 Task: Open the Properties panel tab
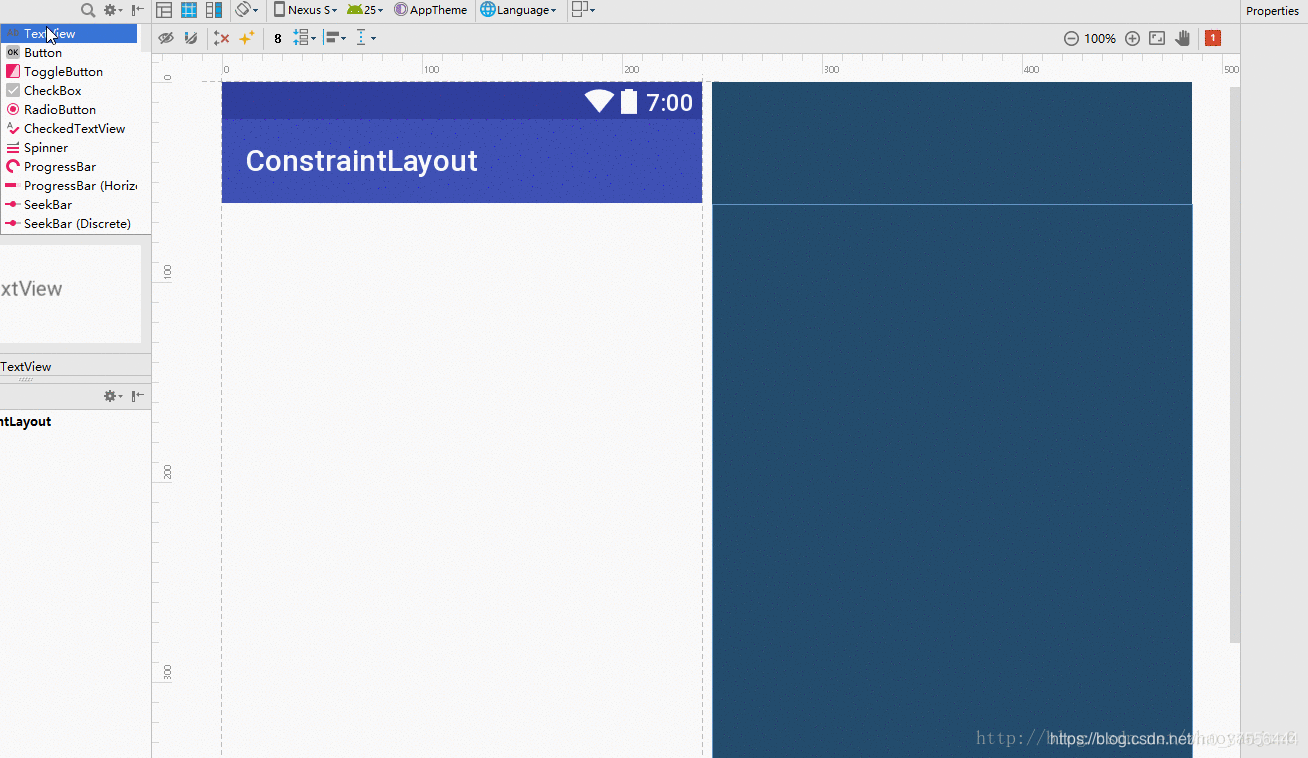click(x=1272, y=11)
